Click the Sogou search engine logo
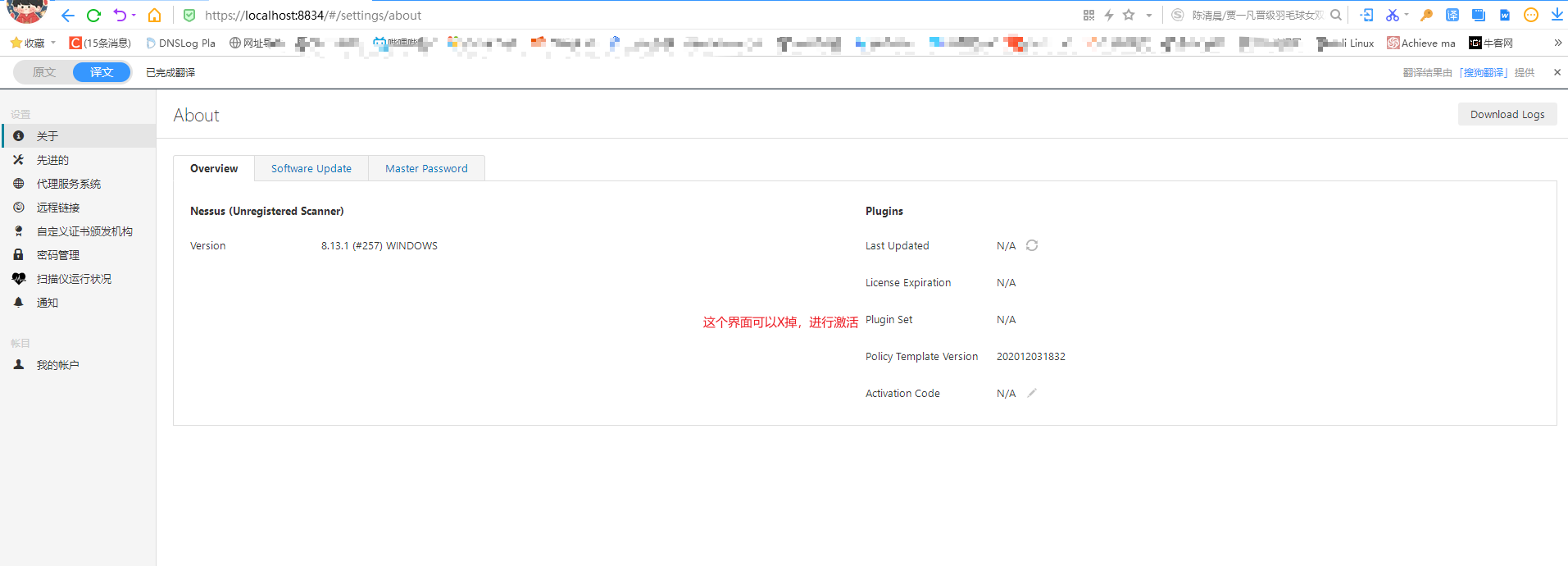This screenshot has height=566, width=1568. [1178, 15]
